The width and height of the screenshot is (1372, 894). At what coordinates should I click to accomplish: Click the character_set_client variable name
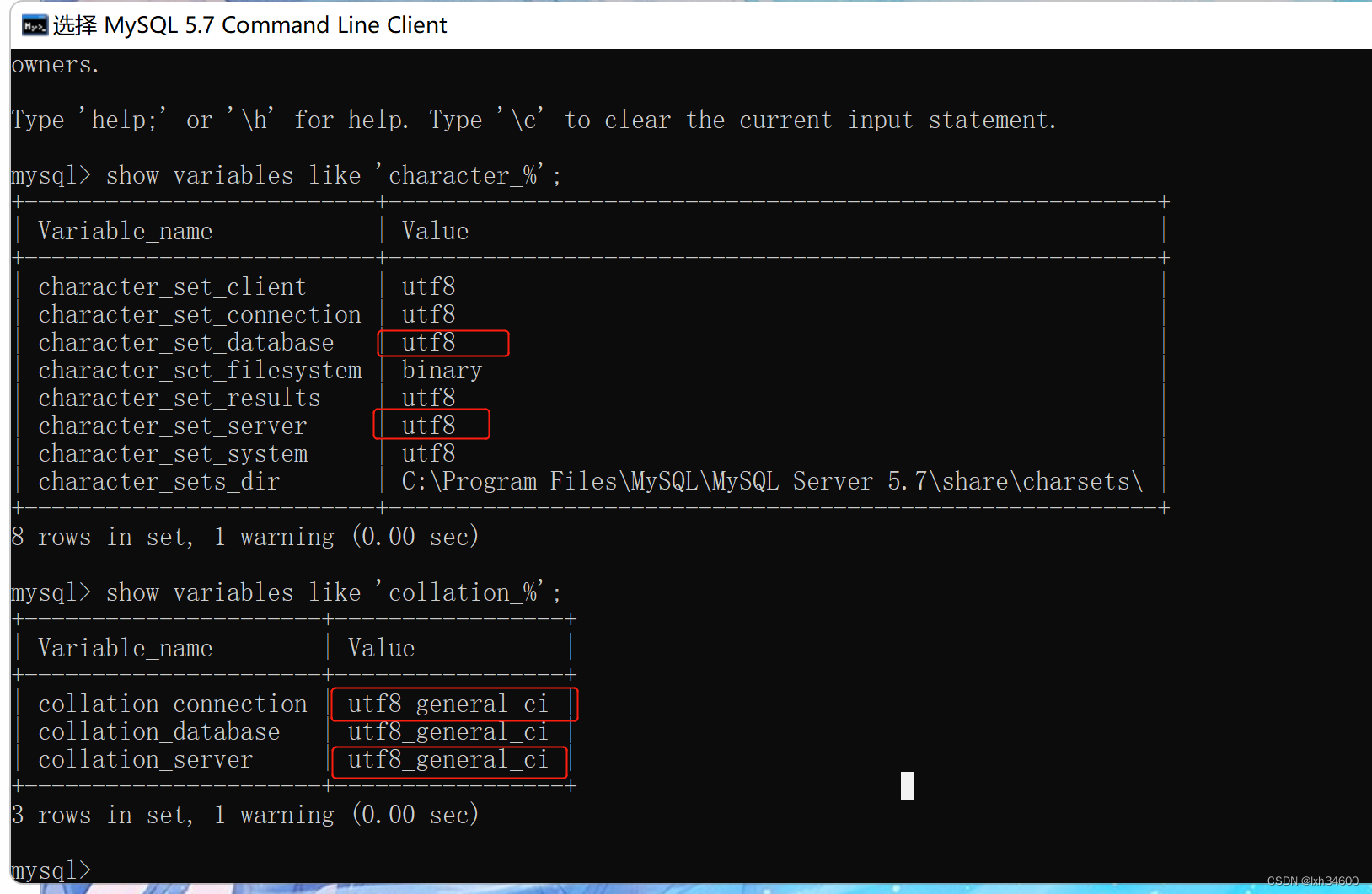pos(171,286)
